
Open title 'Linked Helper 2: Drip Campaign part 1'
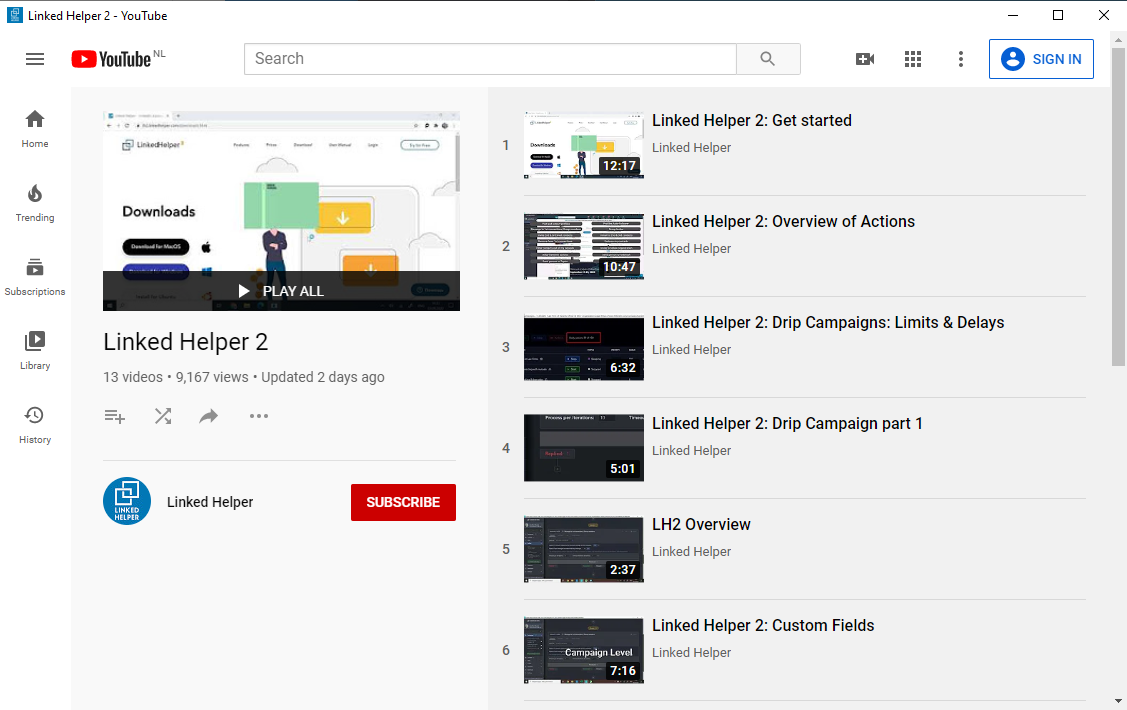[787, 423]
